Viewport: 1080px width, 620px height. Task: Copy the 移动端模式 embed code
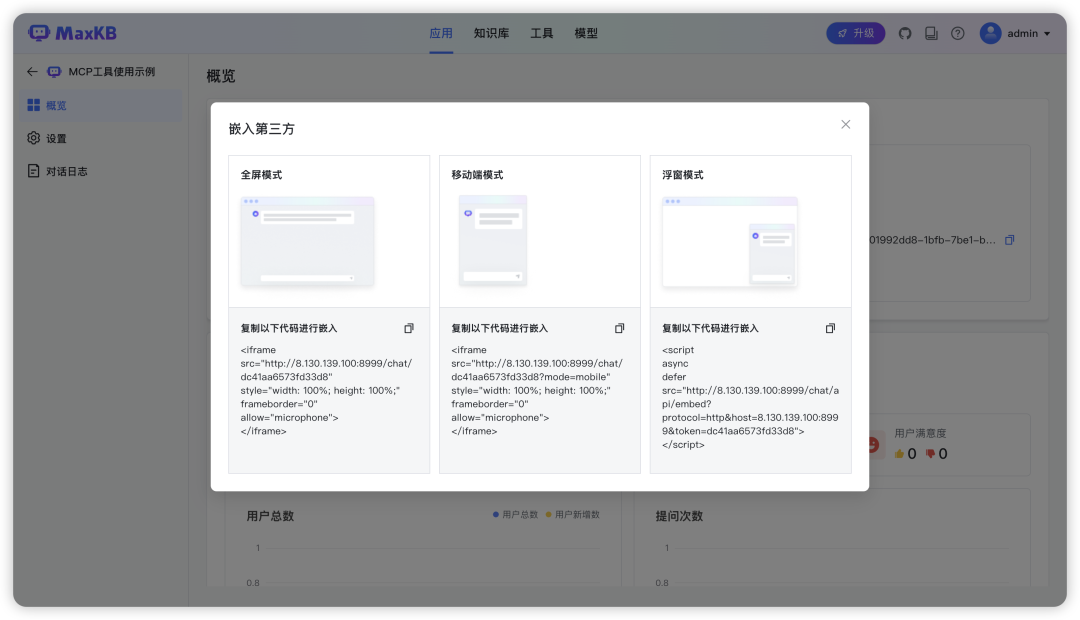tap(619, 329)
